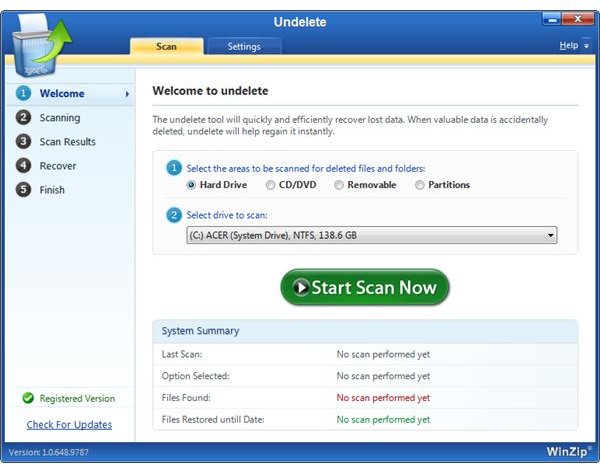This screenshot has height=466, width=600.
Task: Switch to the Scan tab
Action: (x=166, y=46)
